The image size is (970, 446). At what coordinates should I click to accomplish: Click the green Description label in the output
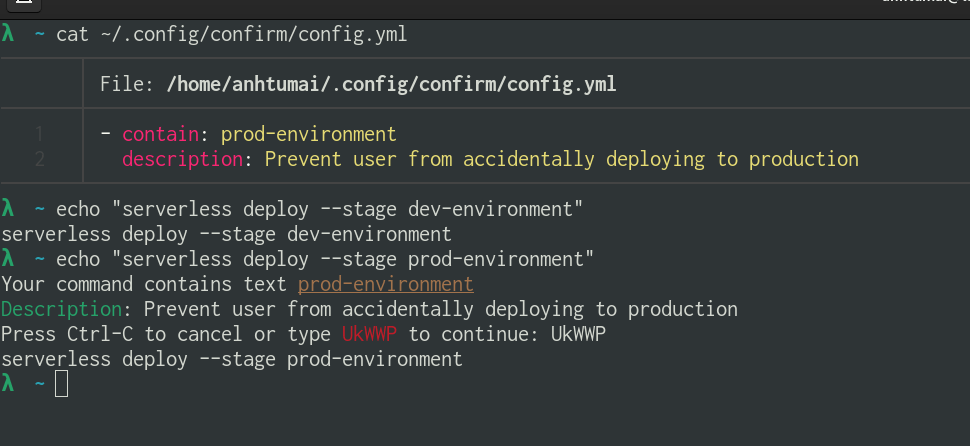tap(62, 309)
